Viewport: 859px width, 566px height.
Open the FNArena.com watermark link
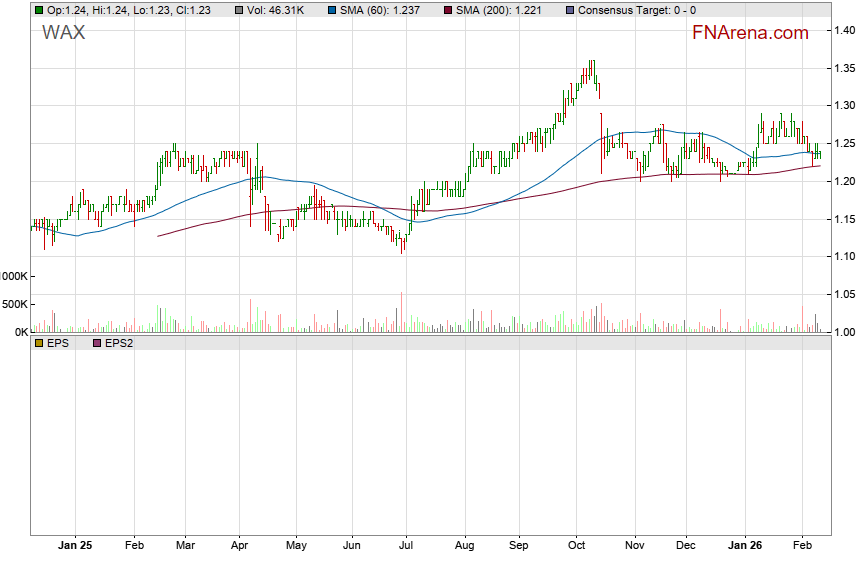750,33
